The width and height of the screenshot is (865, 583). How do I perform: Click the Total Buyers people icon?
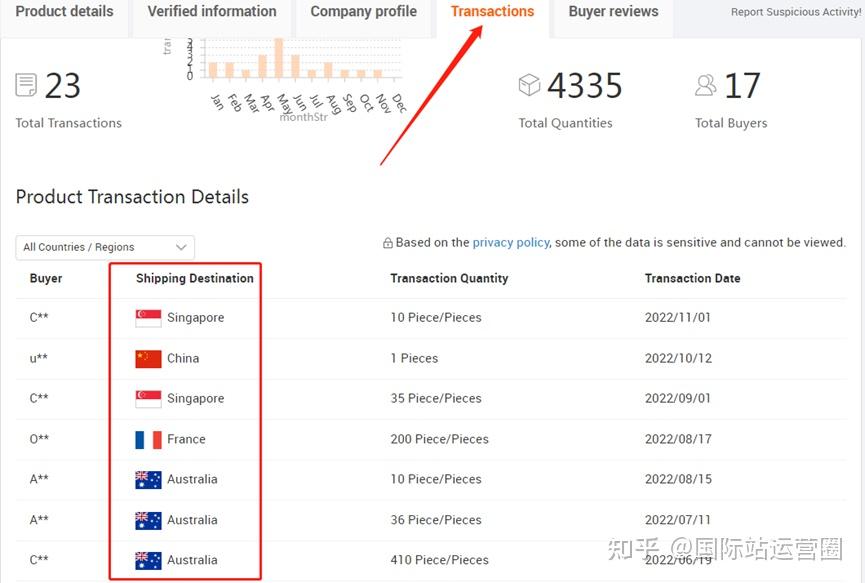coord(706,85)
